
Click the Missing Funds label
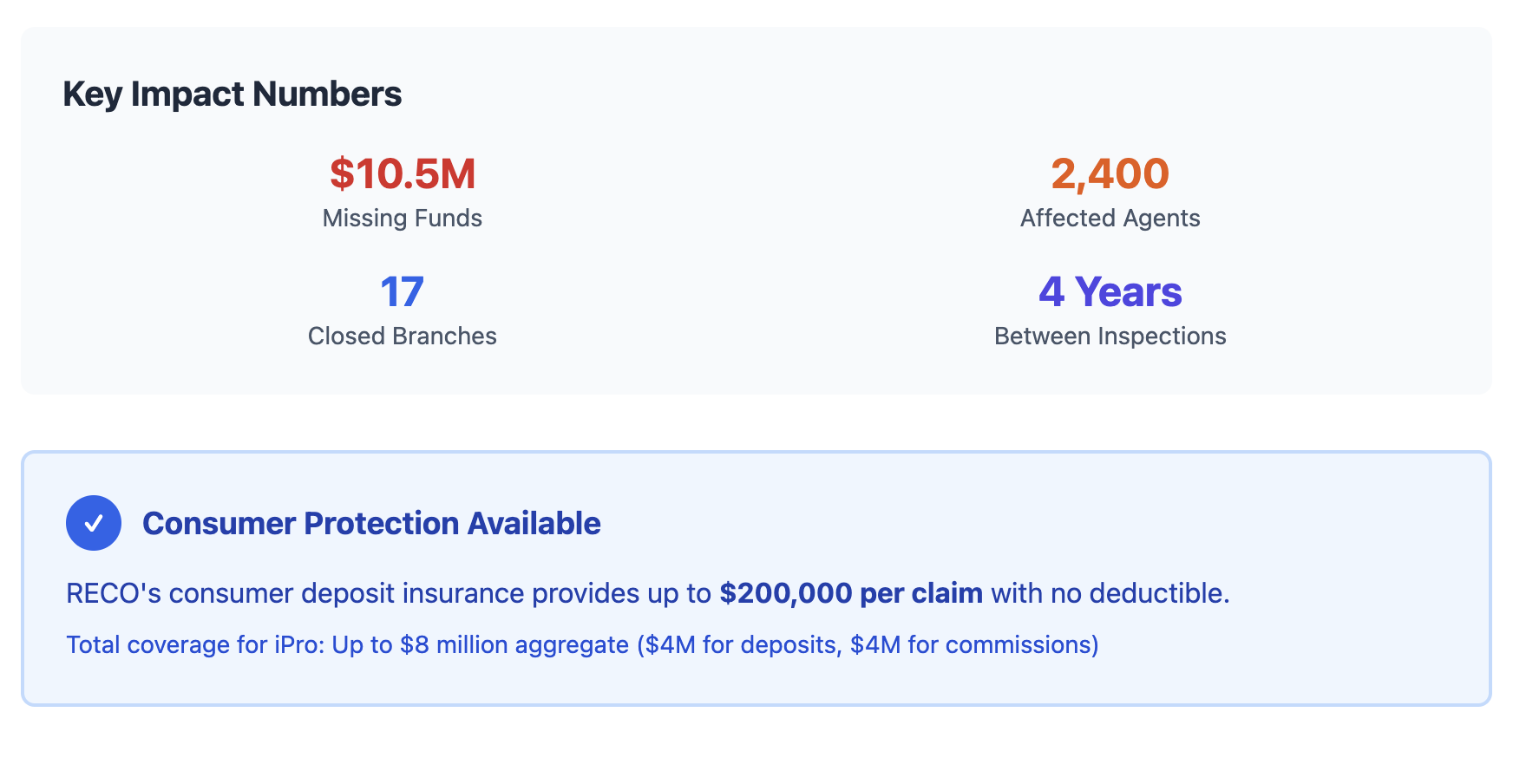(x=402, y=218)
